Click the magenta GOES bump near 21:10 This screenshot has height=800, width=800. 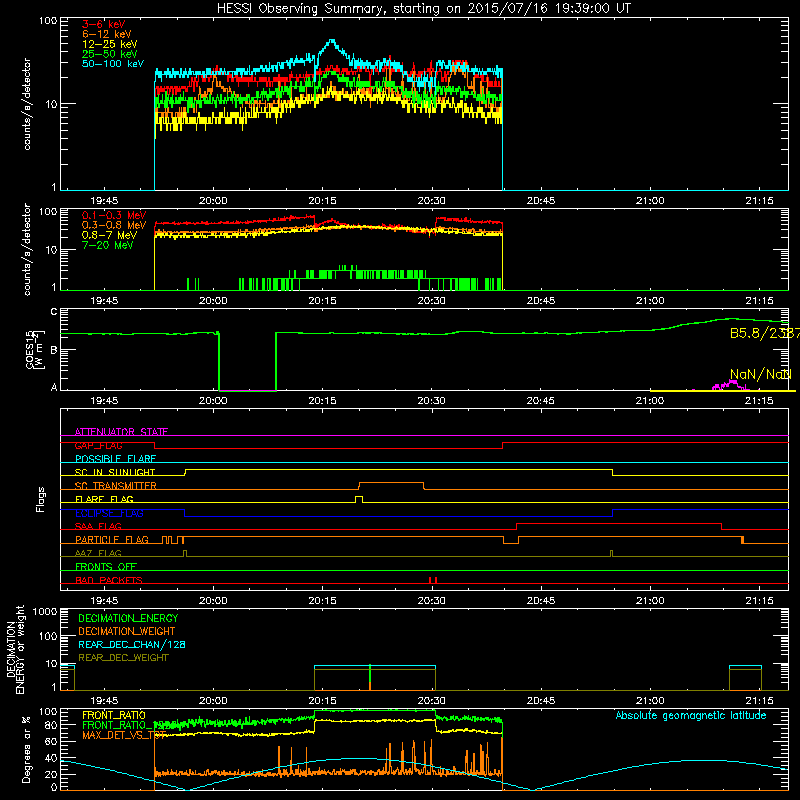click(x=732, y=385)
